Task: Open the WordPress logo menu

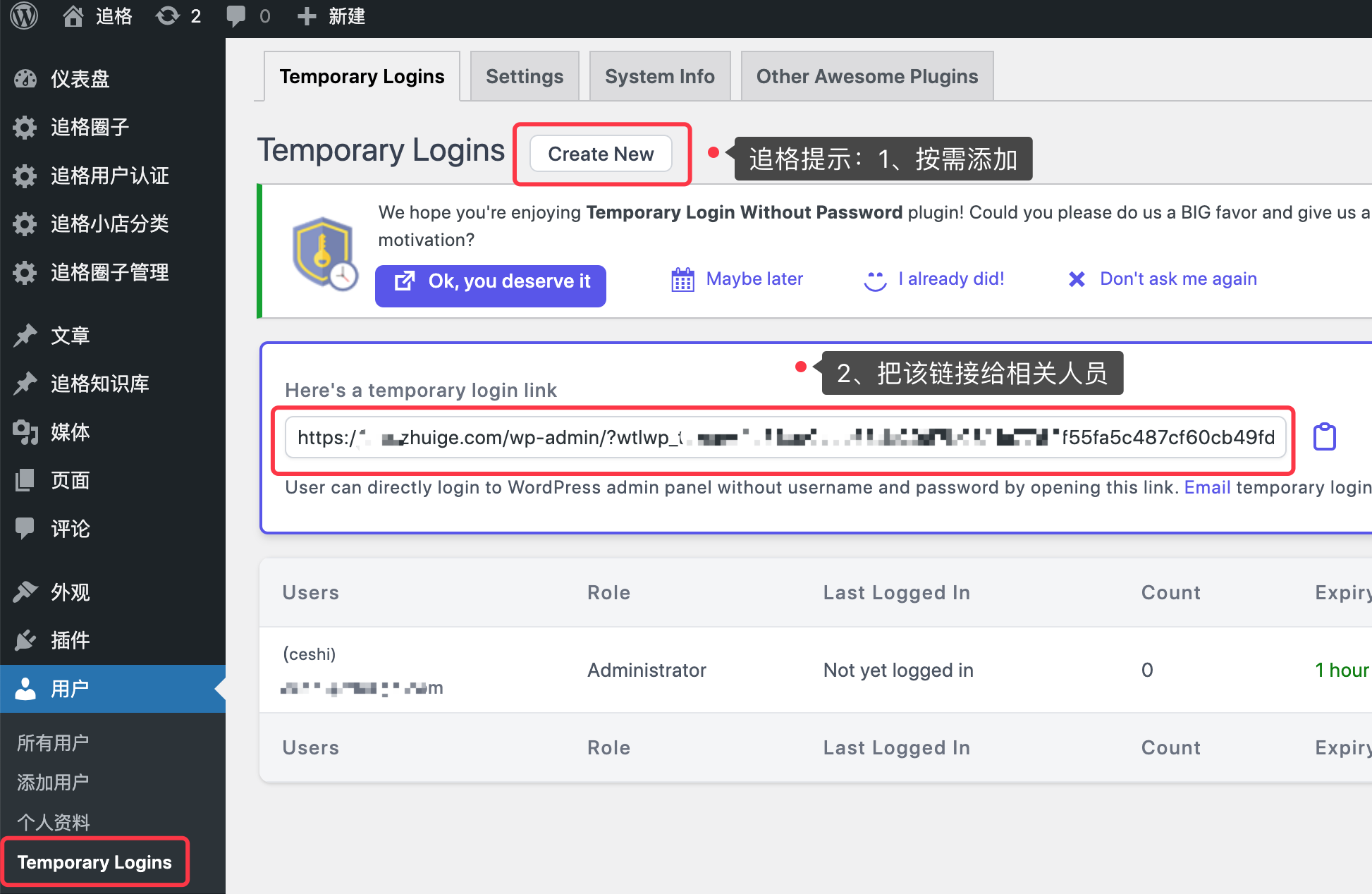Action: (25, 16)
